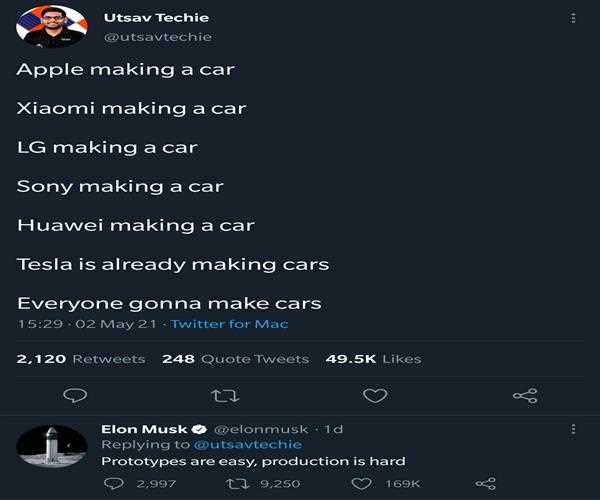Open Utsav Techie's profile picture
This screenshot has width=600, height=500.
click(x=51, y=27)
